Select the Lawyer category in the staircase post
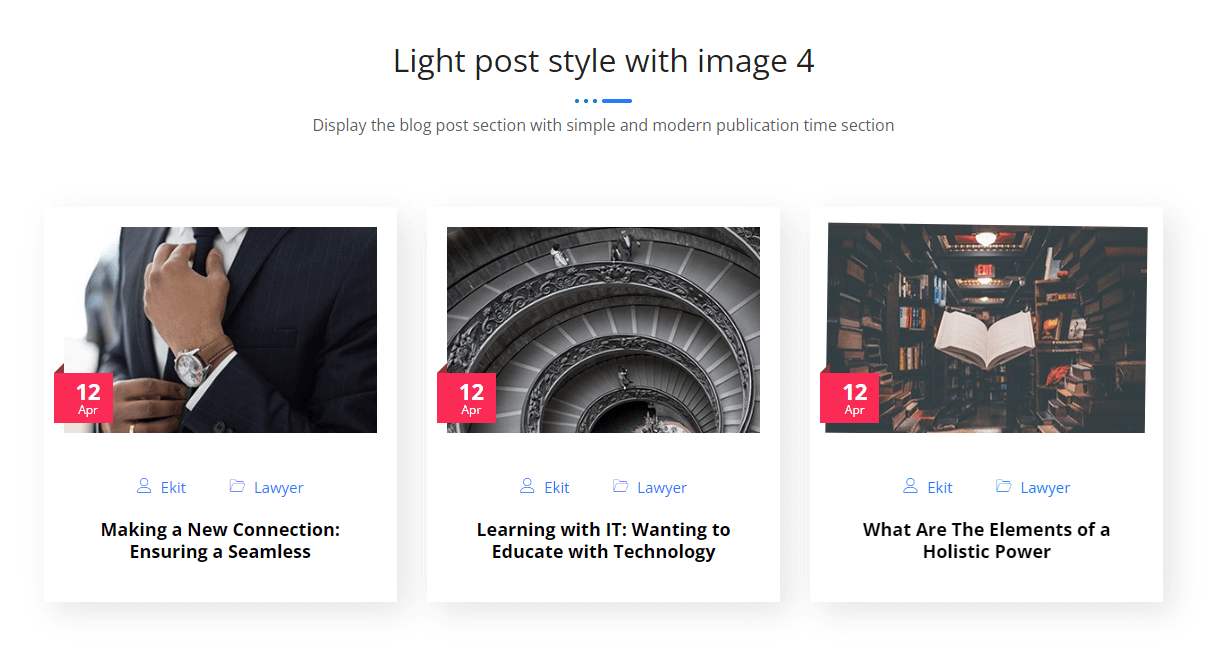The height and width of the screenshot is (672, 1211). pos(661,488)
